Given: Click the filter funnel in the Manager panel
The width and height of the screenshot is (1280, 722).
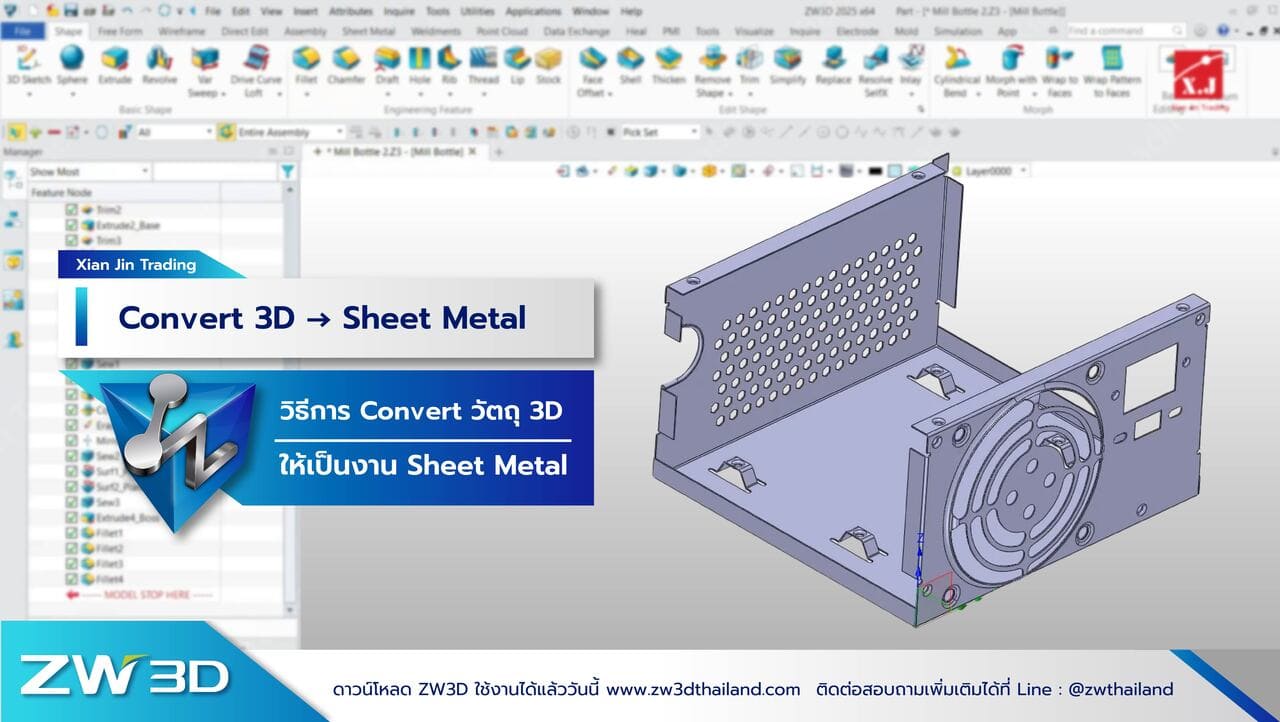Looking at the screenshot, I should (x=288, y=171).
